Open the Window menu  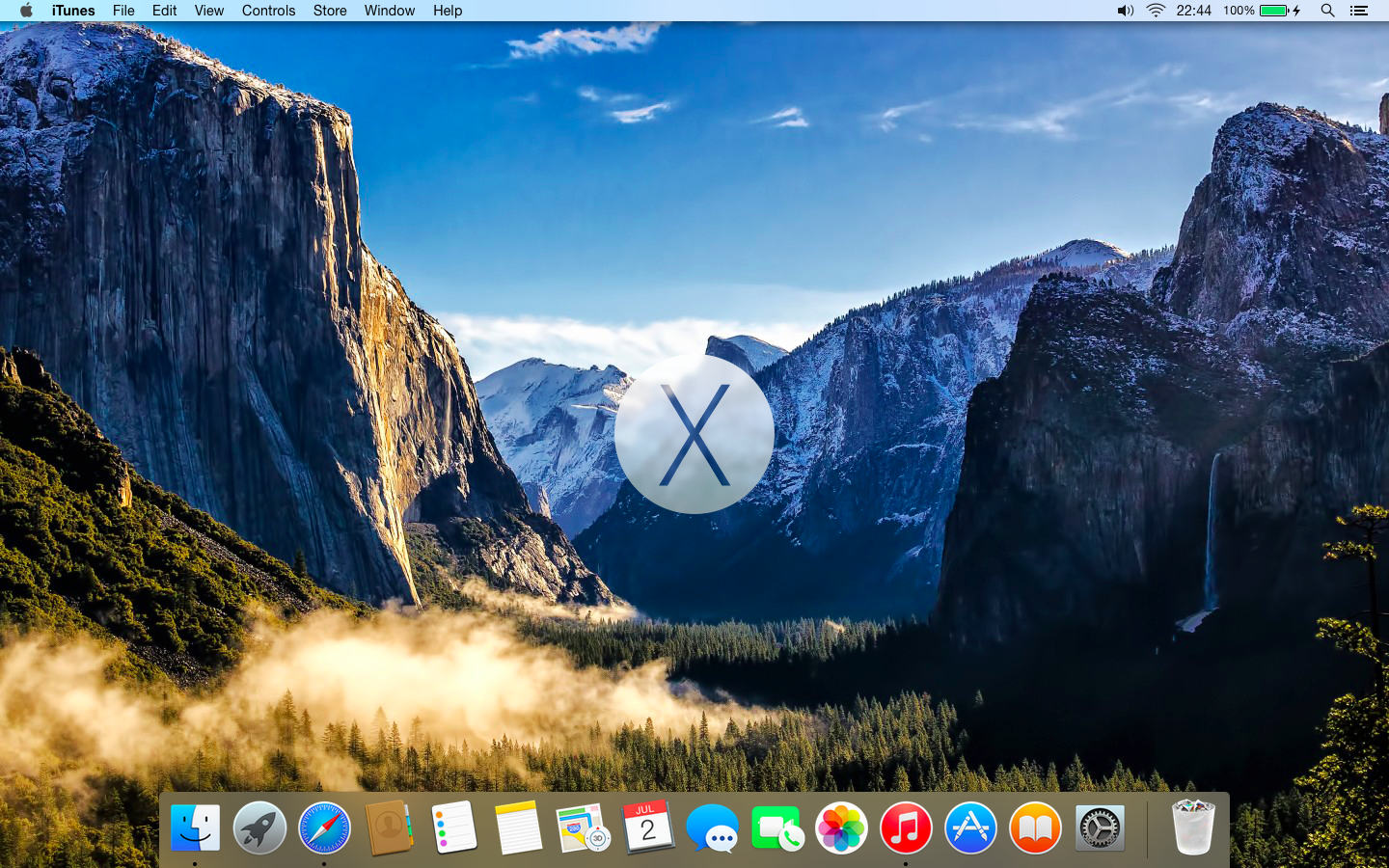click(x=390, y=11)
